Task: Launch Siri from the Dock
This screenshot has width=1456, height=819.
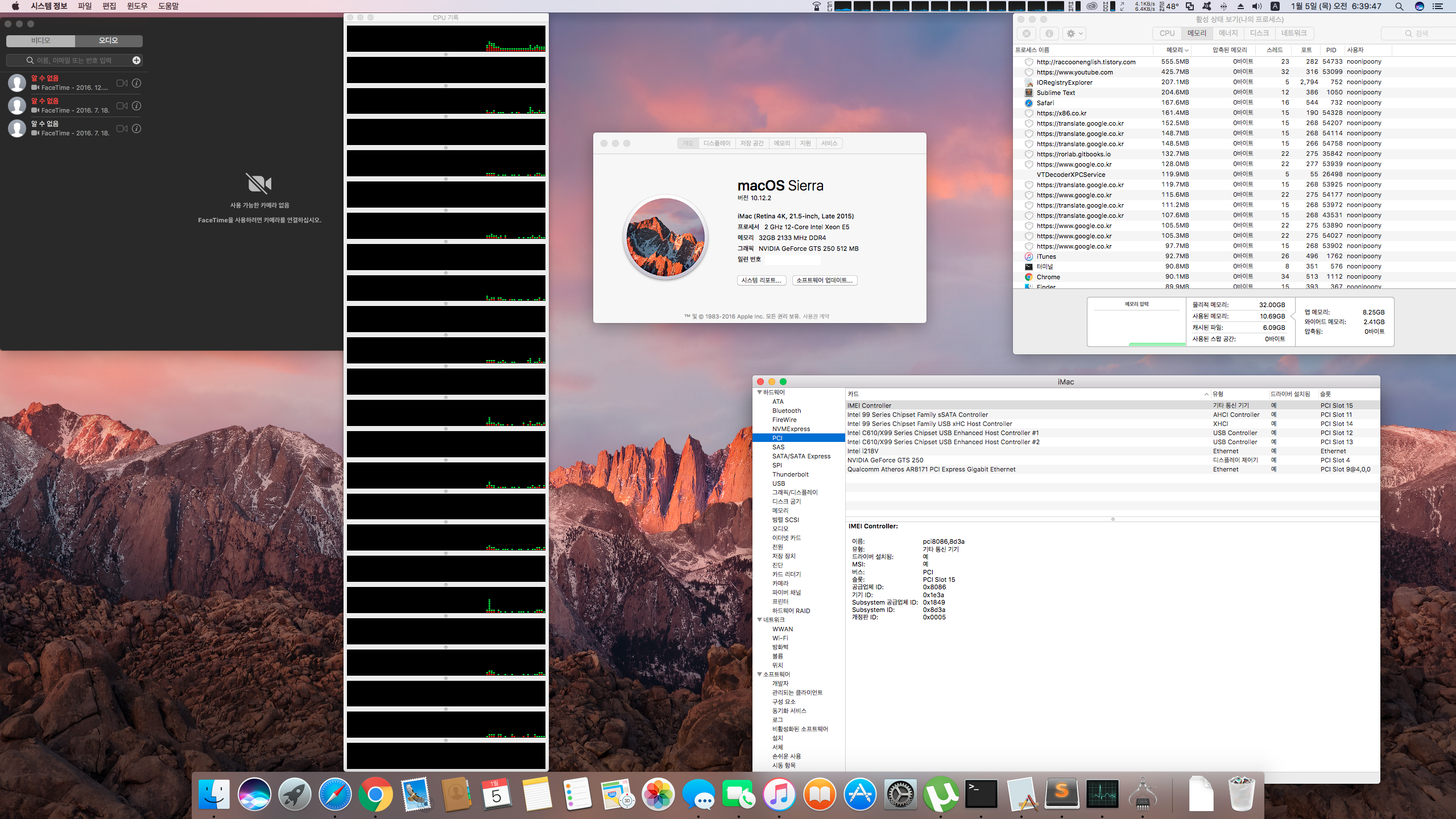Action: point(254,794)
